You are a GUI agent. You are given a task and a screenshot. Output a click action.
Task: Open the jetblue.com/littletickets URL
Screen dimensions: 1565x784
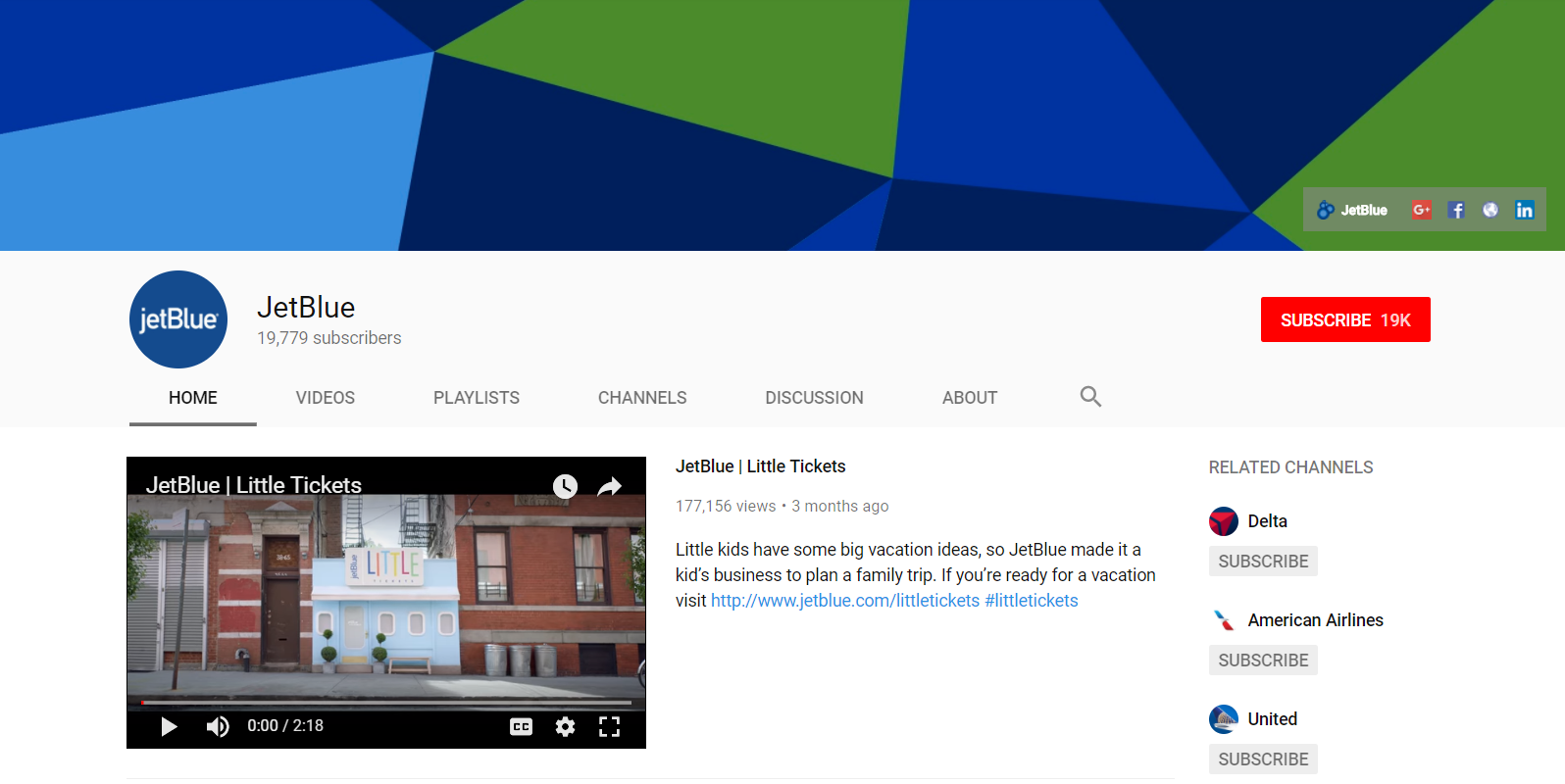pyautogui.click(x=845, y=601)
